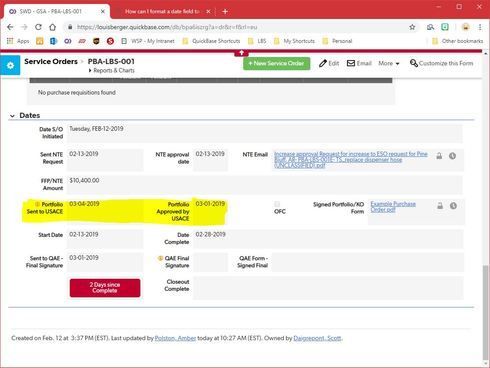Click info icon beside Portfolio Sent to USACE

click(37, 204)
